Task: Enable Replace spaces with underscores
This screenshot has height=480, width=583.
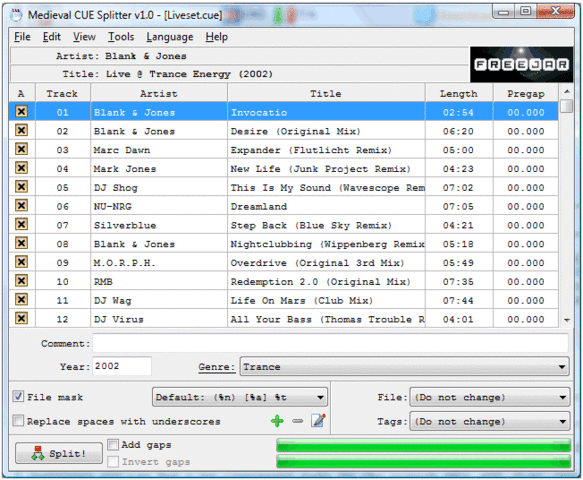Action: [x=18, y=421]
